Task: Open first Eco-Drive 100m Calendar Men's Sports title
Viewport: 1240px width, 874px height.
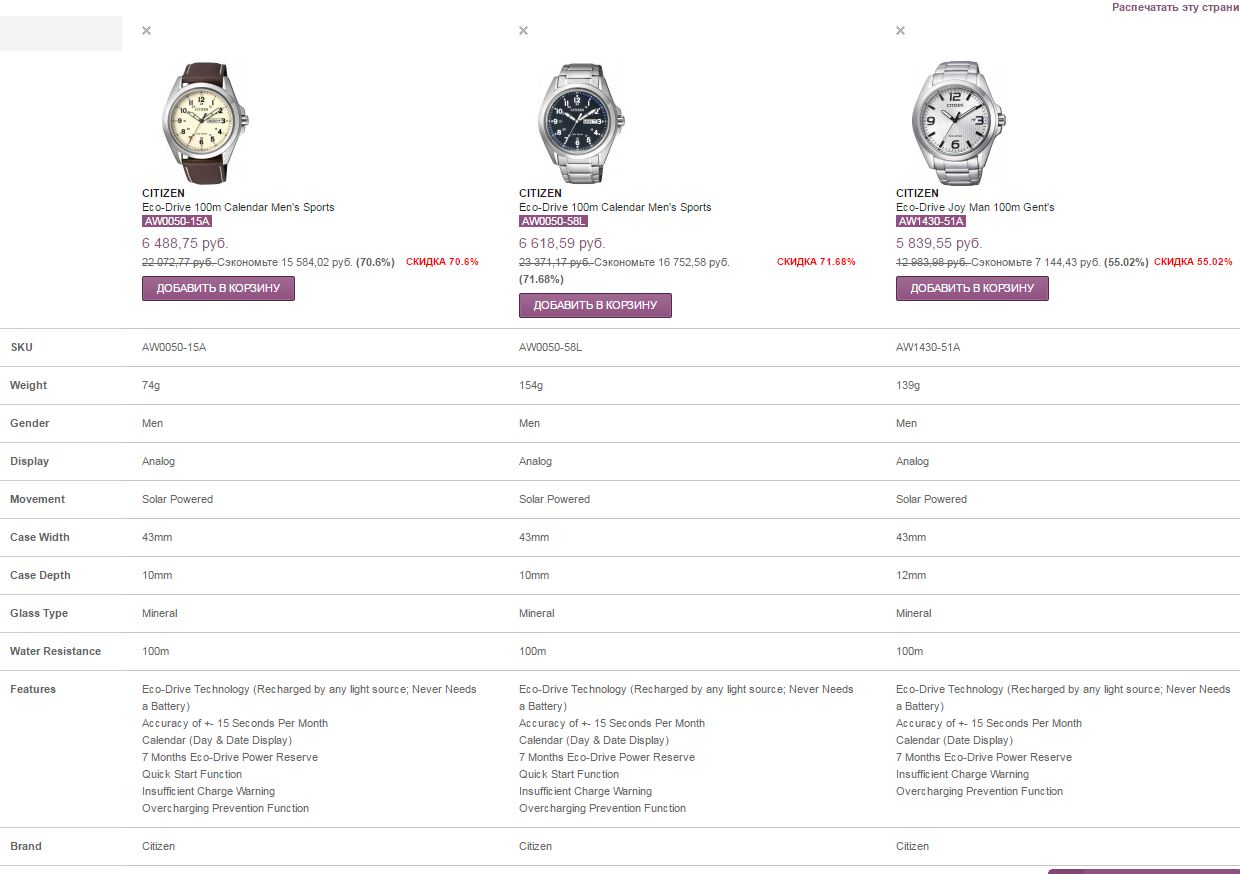Action: (238, 207)
